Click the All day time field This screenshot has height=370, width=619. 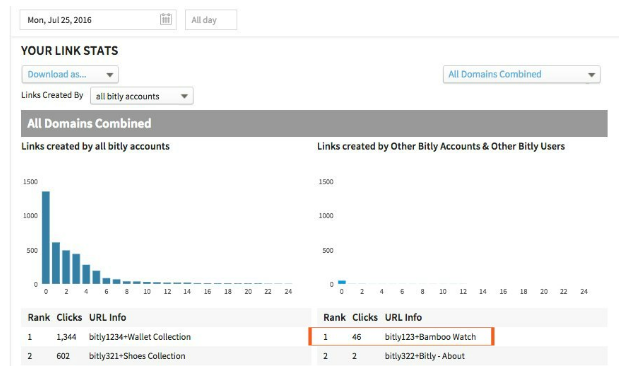211,19
